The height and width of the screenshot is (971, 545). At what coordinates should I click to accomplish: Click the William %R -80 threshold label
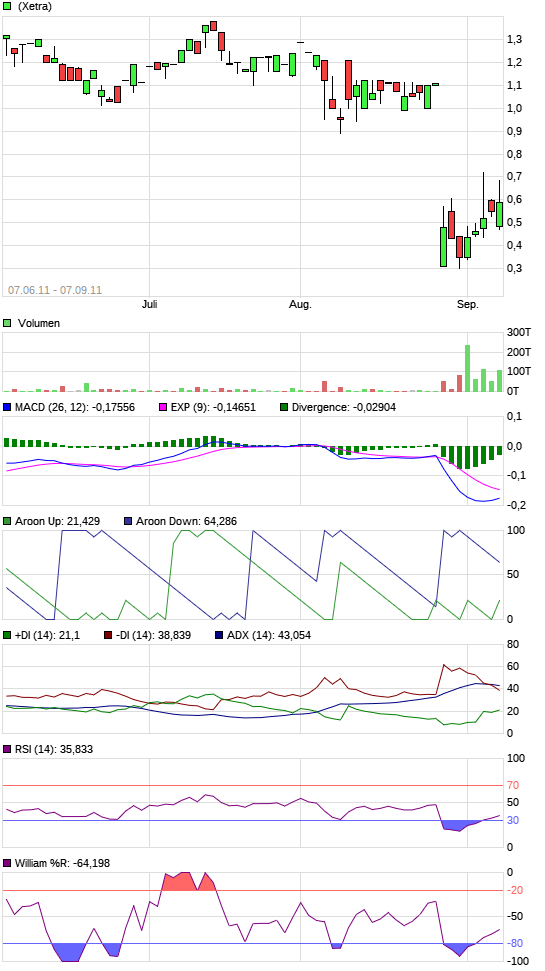click(515, 944)
